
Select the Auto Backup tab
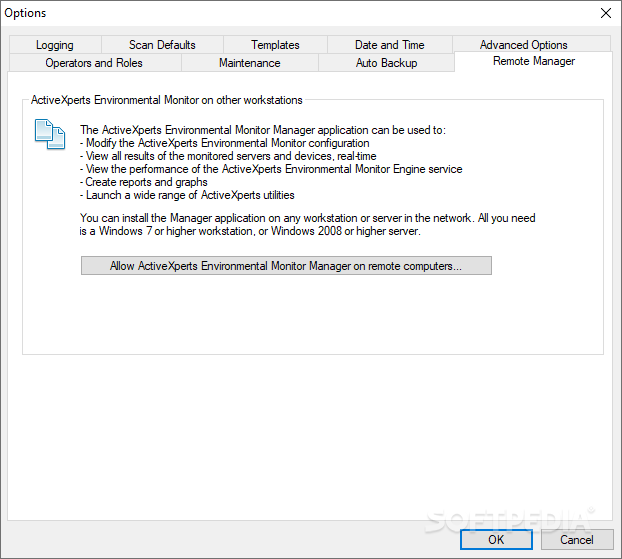386,63
